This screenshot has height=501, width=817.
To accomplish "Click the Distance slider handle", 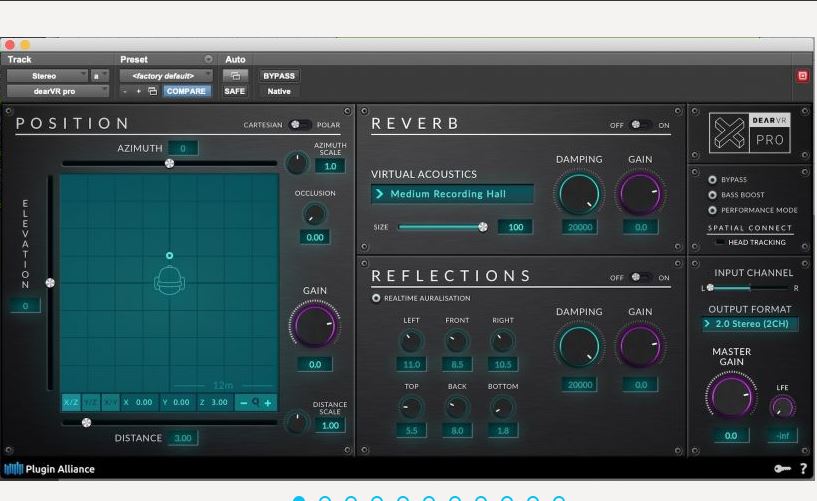I will pyautogui.click(x=86, y=422).
